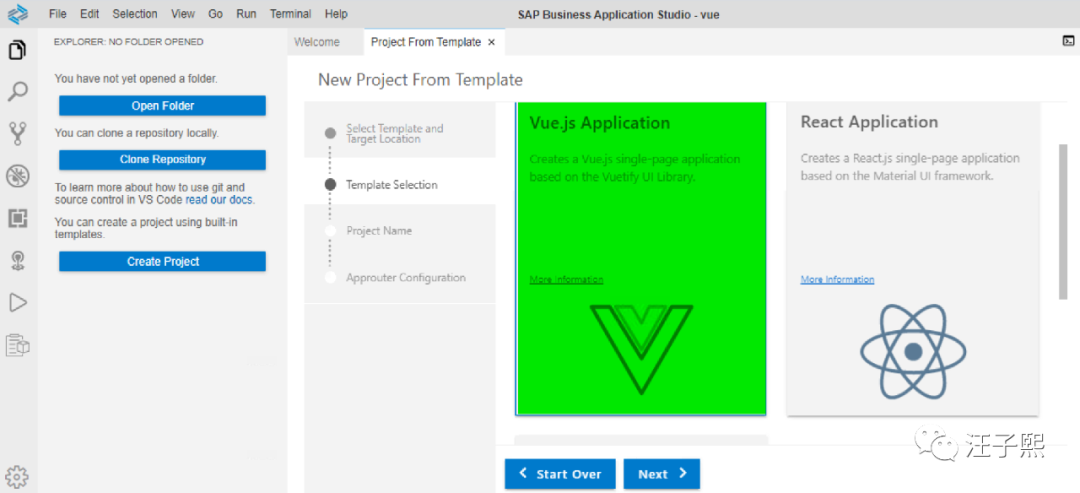Open the Search panel icon
Image resolution: width=1080 pixels, height=493 pixels.
click(17, 92)
